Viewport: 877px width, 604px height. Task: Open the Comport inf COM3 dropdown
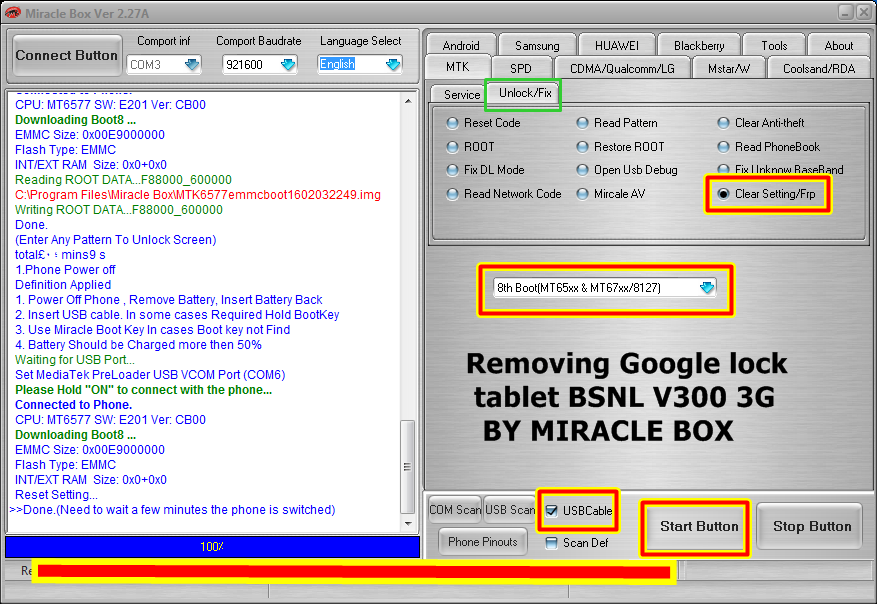click(x=192, y=65)
